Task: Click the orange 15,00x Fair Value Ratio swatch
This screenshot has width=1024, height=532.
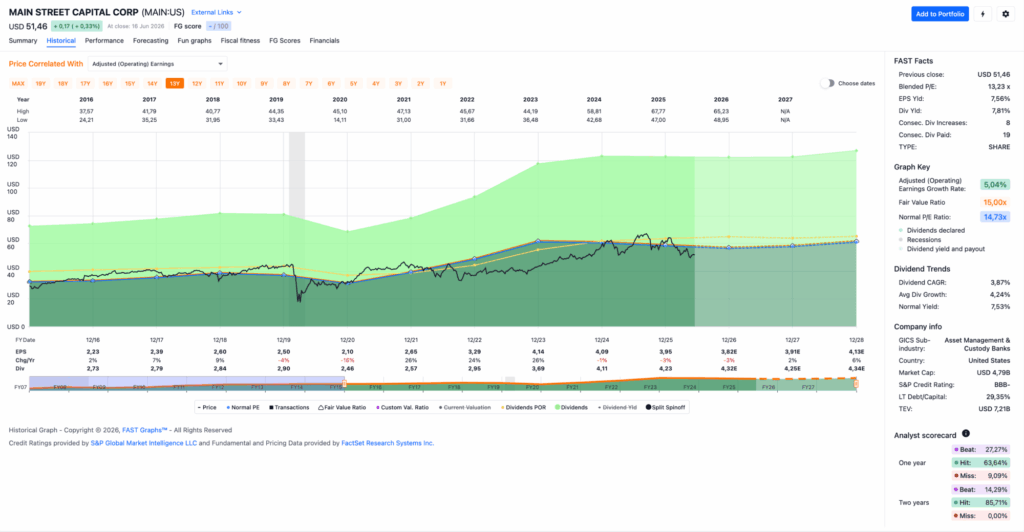Action: pos(995,202)
